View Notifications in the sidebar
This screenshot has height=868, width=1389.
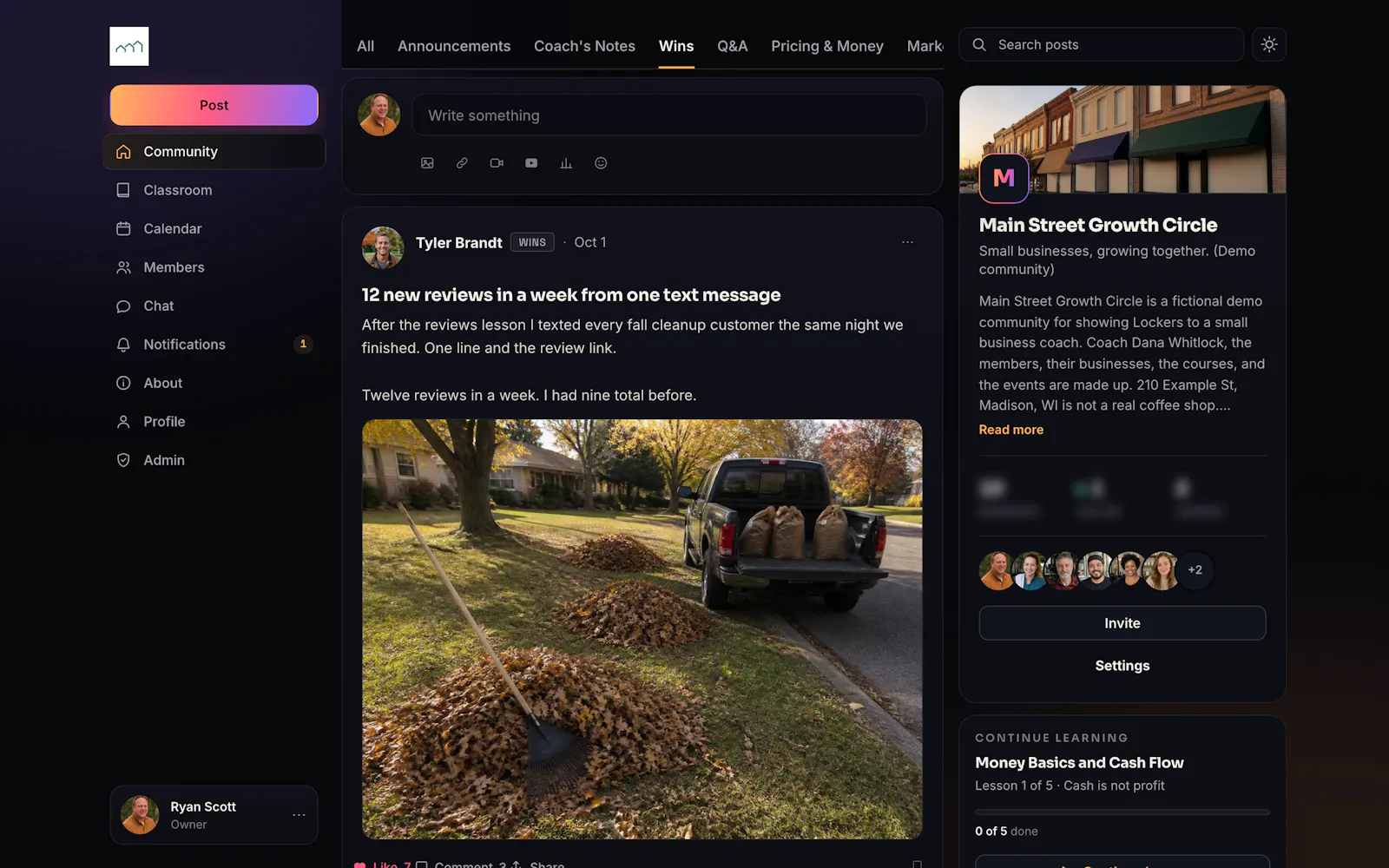pos(214,345)
